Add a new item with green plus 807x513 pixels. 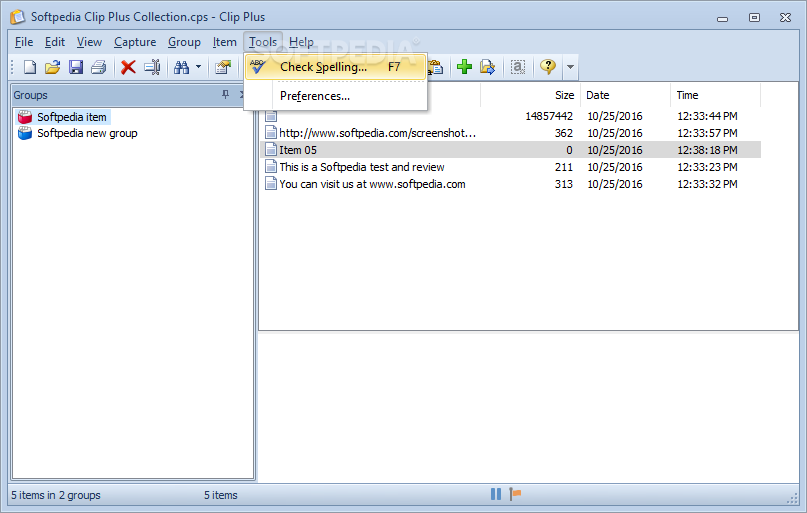464,67
